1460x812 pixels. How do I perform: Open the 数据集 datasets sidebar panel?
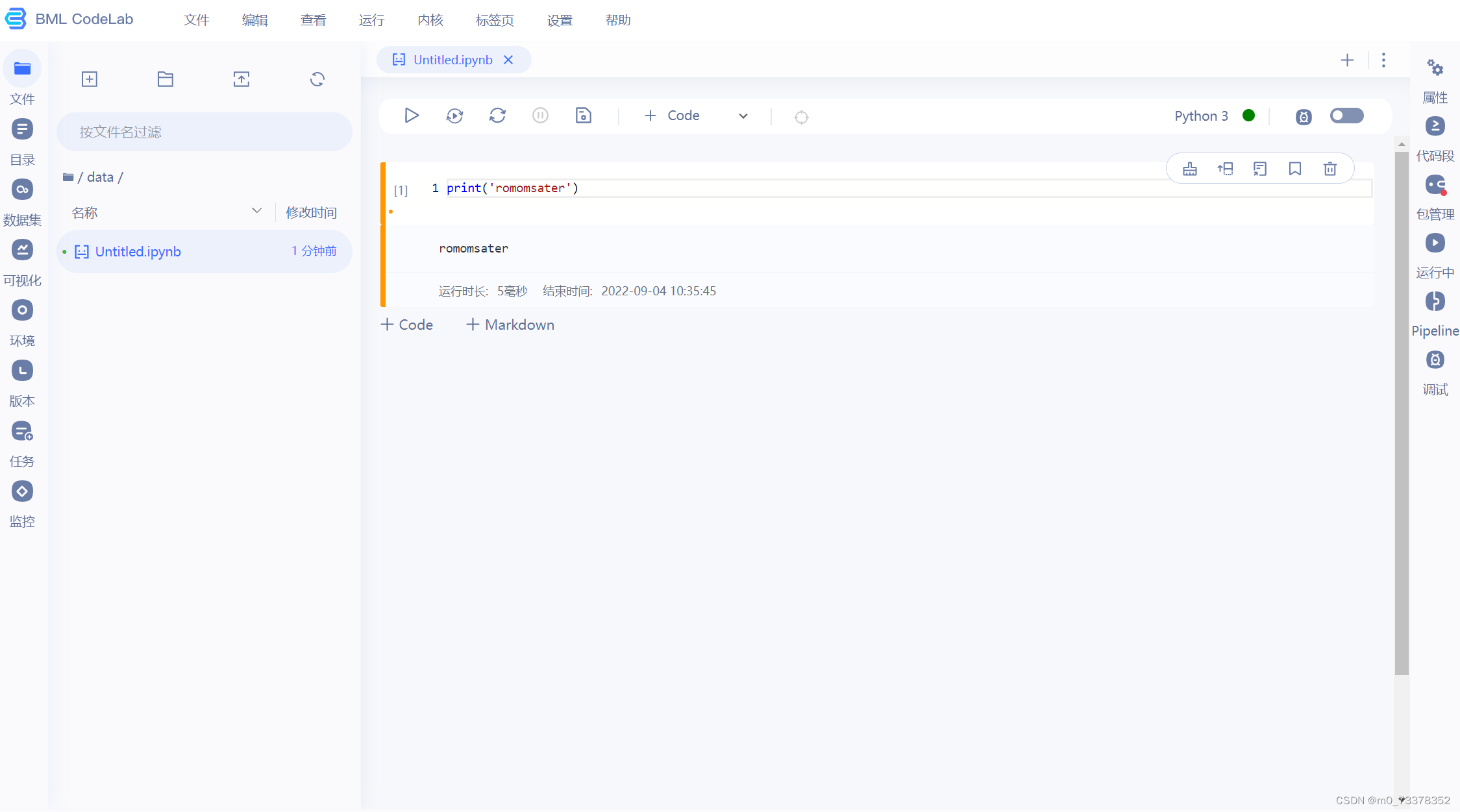click(22, 190)
